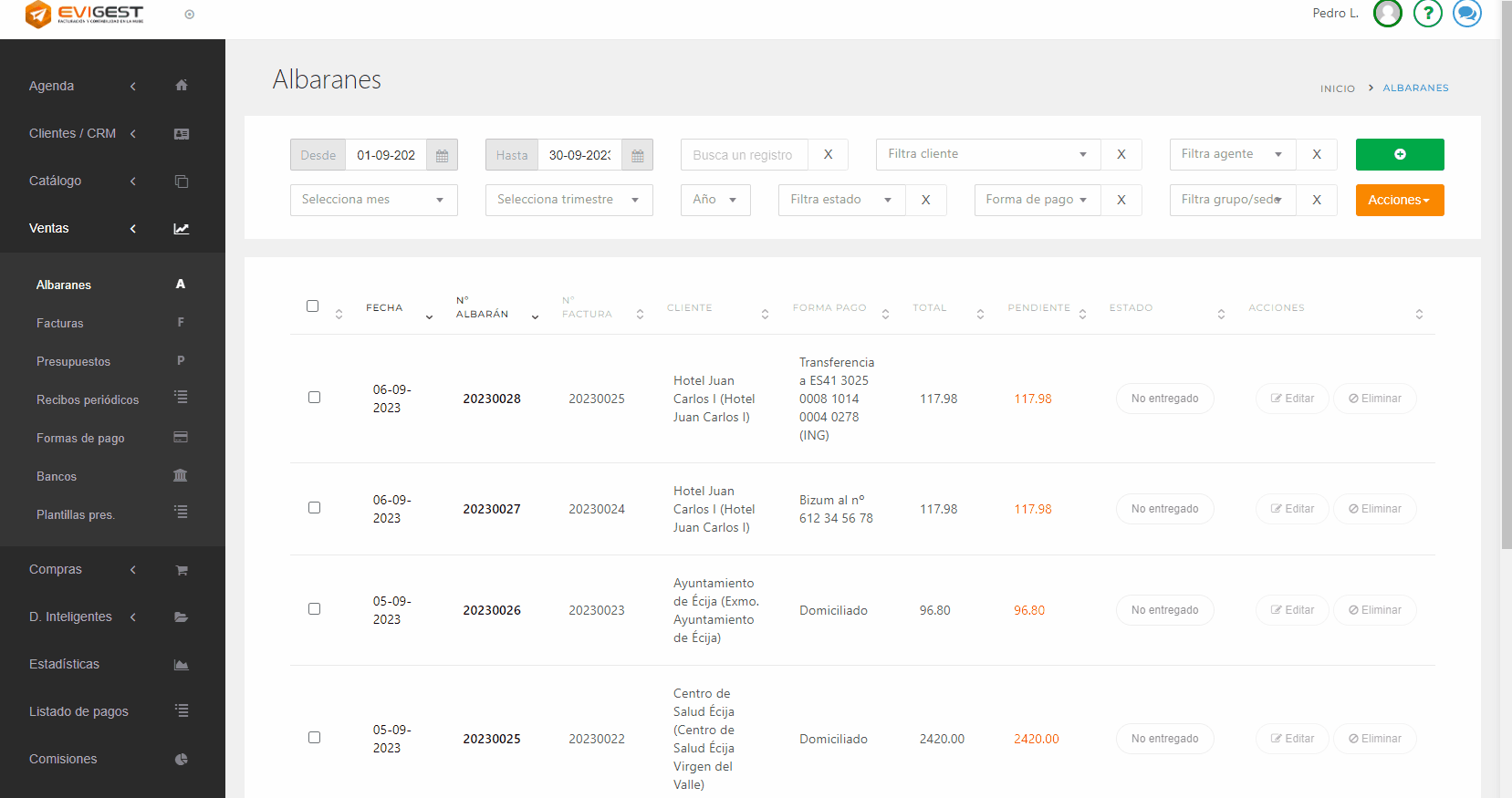This screenshot has height=798, width=1512.
Task: Click the help question mark icon
Action: click(1427, 14)
